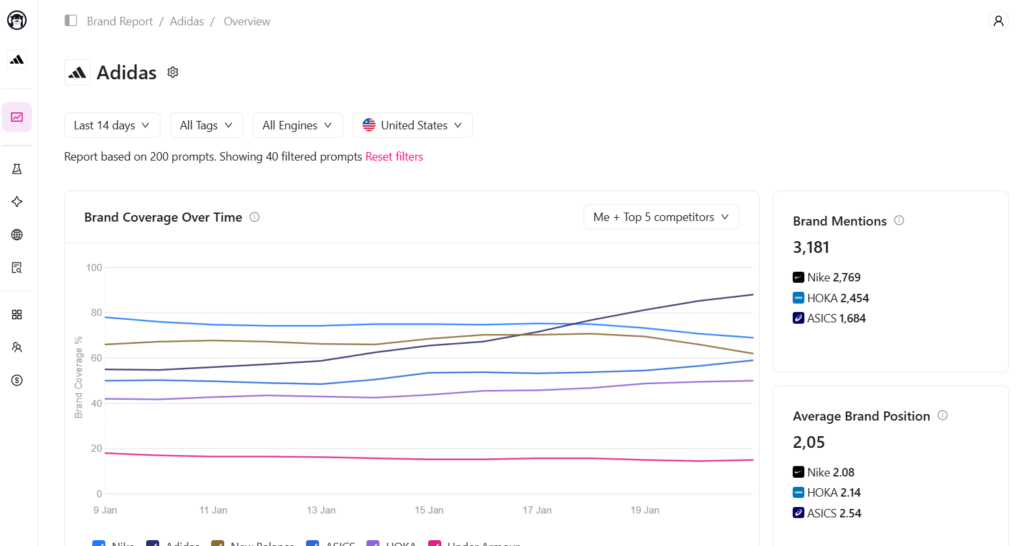Toggle the Nike legend checkbox
This screenshot has height=546, width=1024.
[98, 543]
